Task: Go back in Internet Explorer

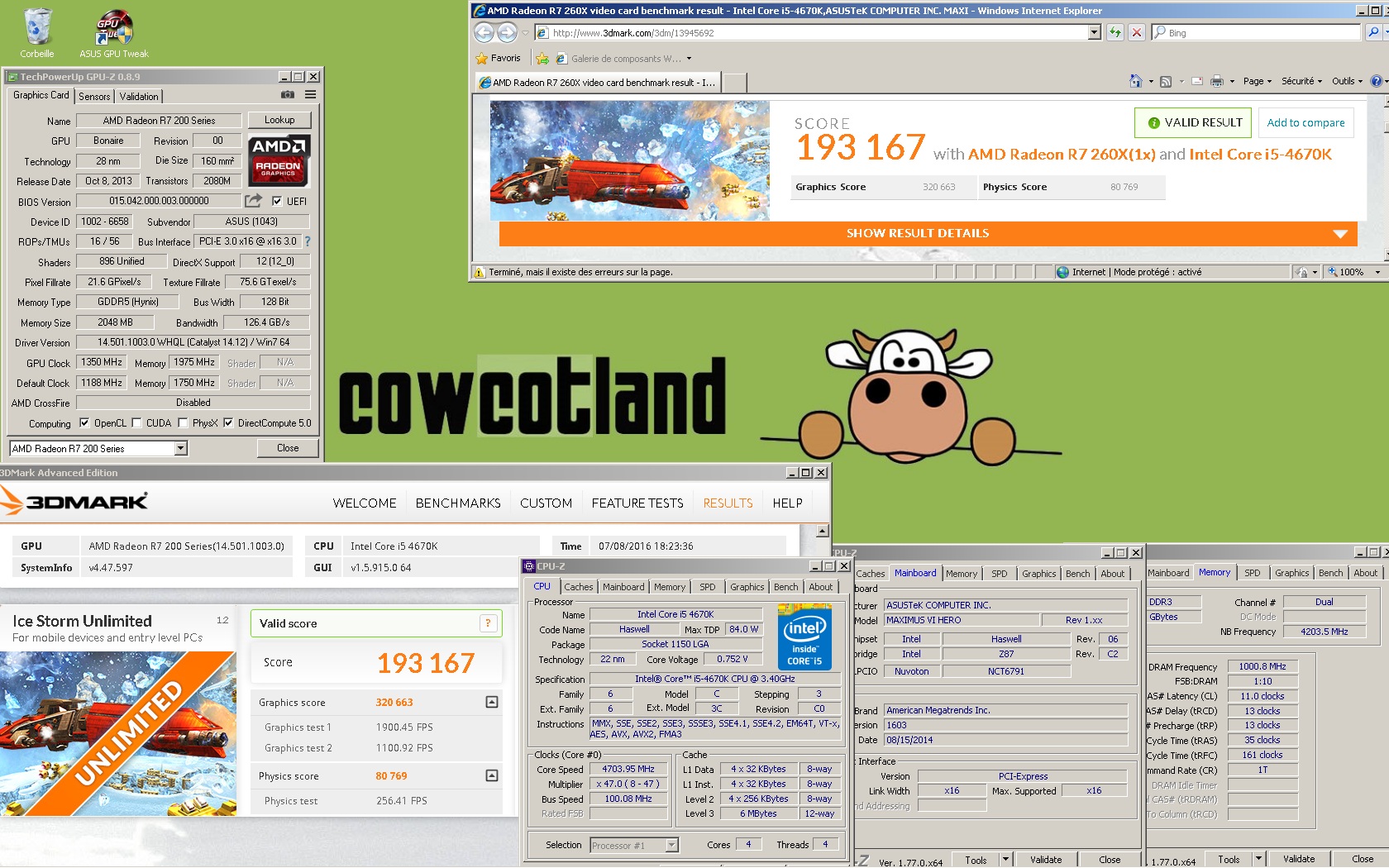Action: [484, 33]
